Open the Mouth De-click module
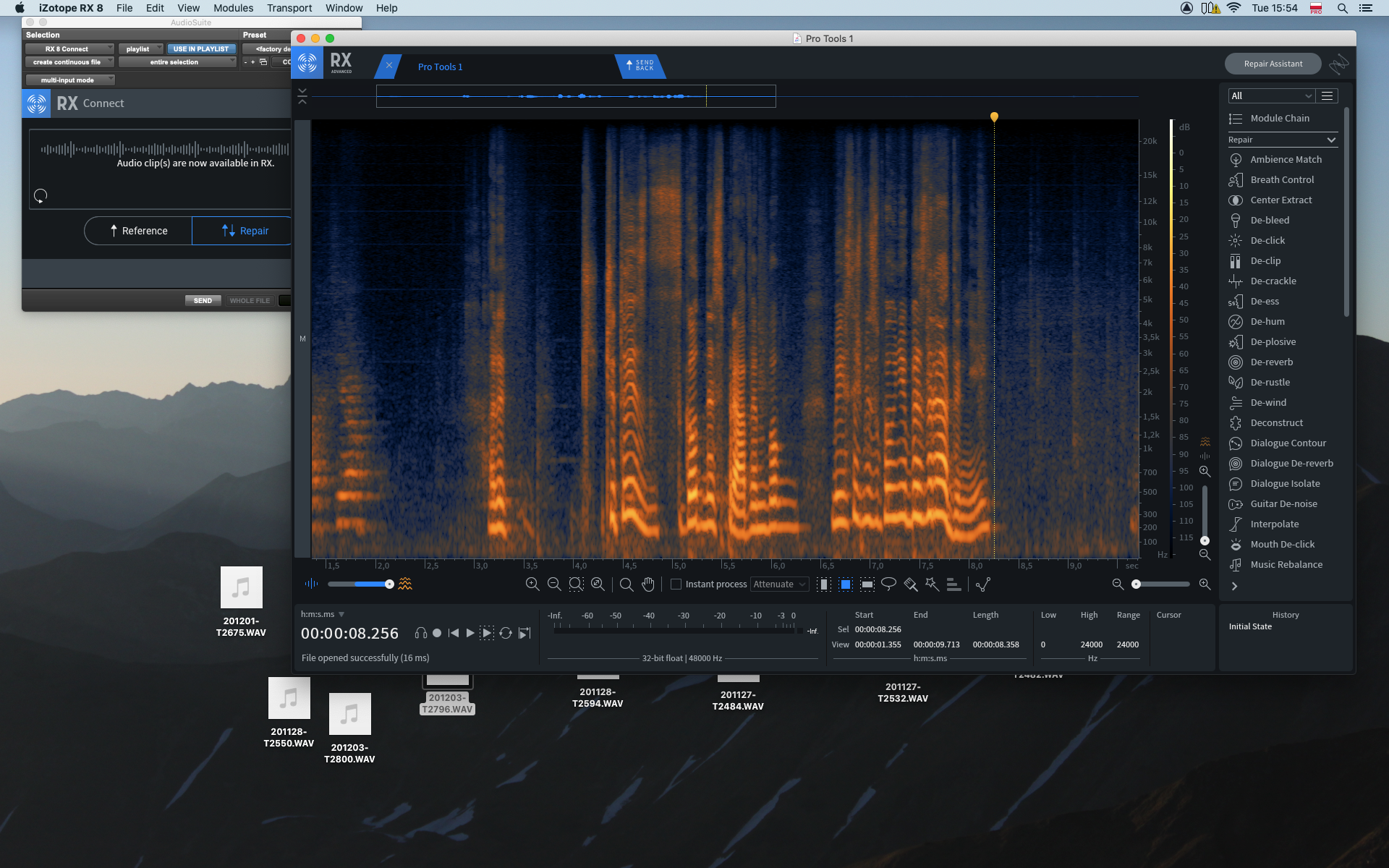 [x=1282, y=544]
